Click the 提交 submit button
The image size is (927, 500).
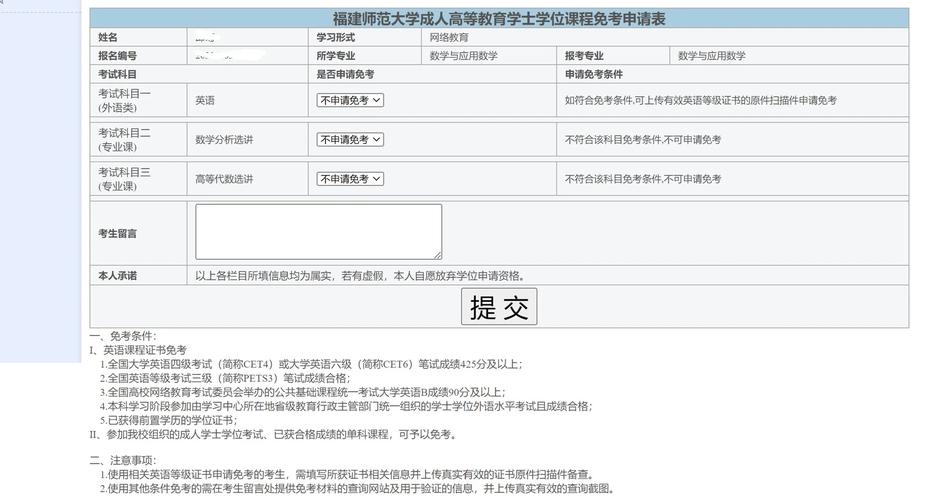tap(499, 306)
